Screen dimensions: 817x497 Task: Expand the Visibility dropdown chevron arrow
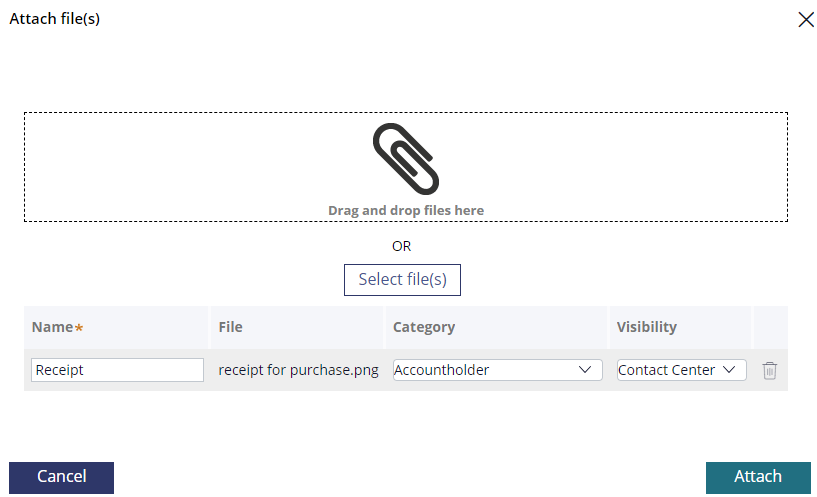click(729, 370)
